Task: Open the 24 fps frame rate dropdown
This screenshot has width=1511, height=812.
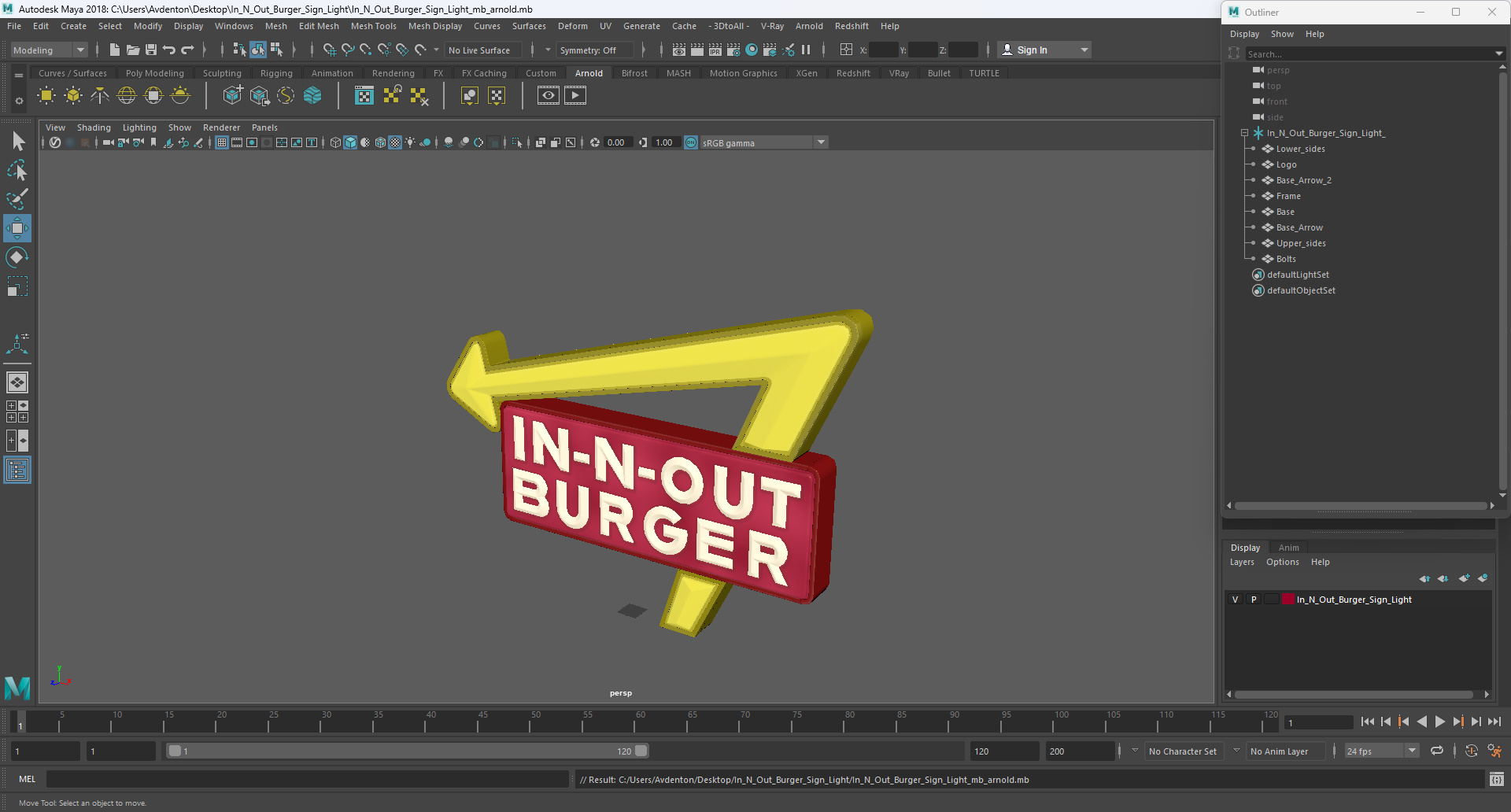Action: 1382,751
